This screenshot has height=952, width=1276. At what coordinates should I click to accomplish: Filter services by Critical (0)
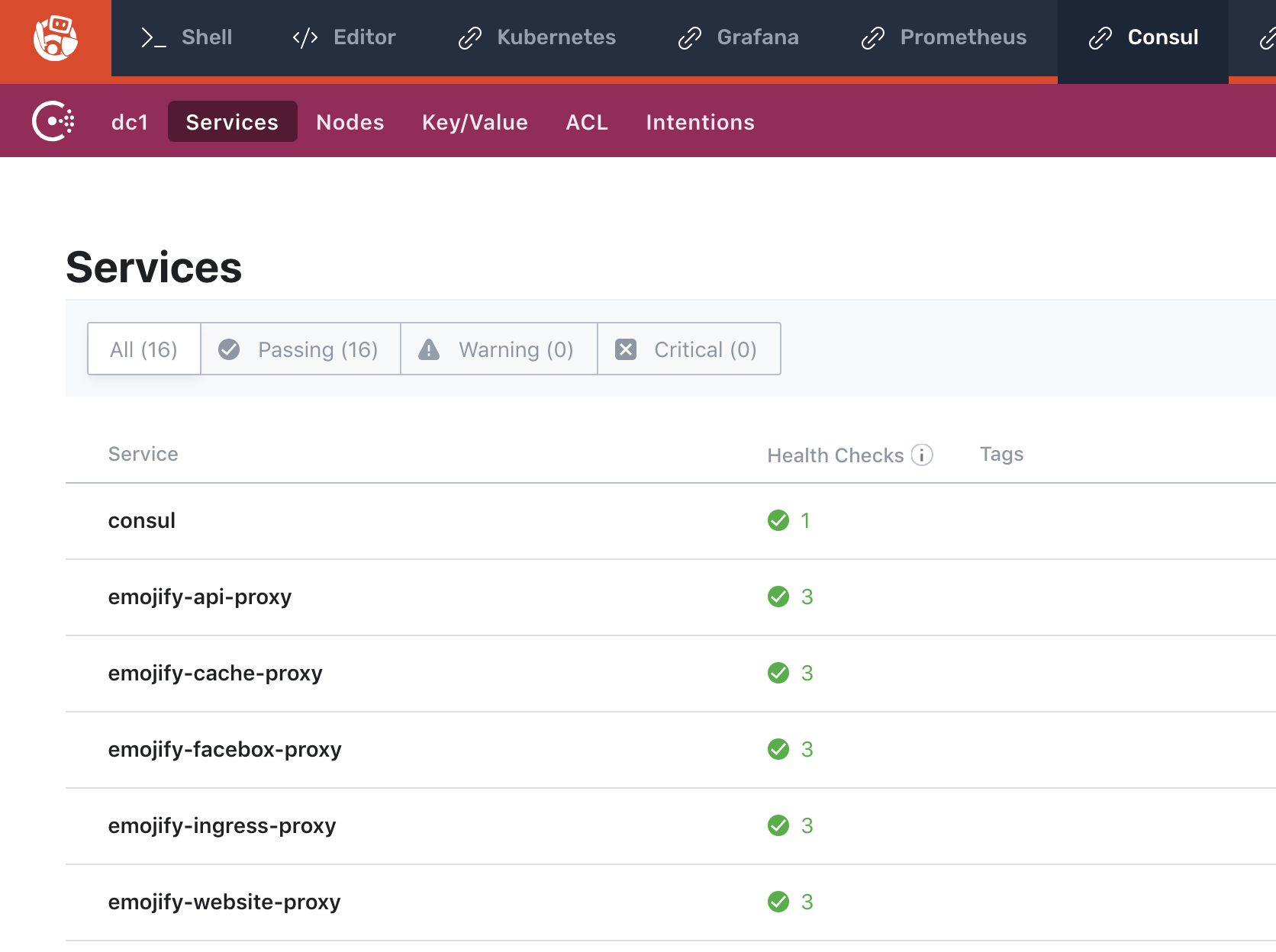pos(689,349)
